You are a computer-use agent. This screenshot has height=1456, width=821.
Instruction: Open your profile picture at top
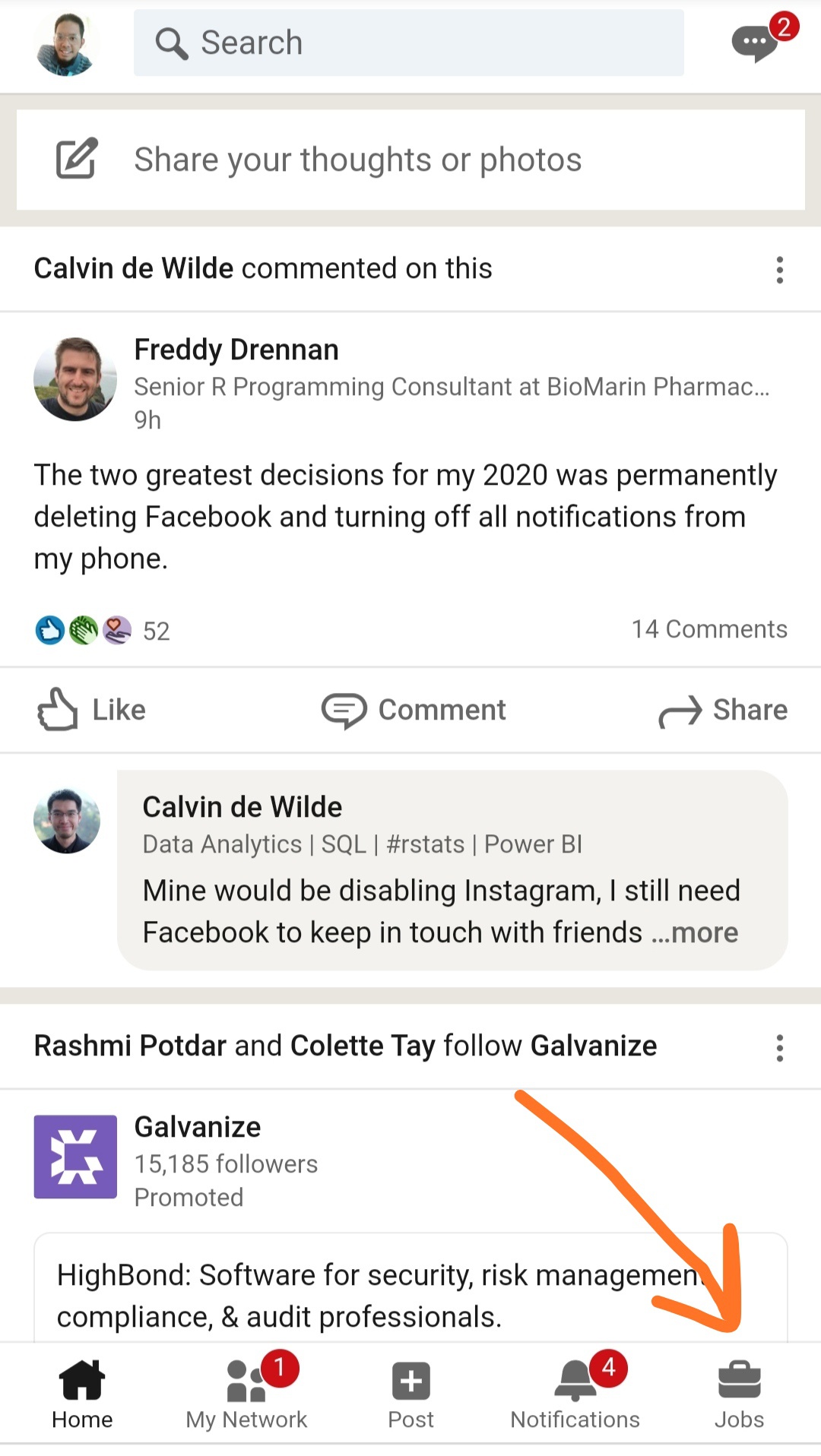point(67,43)
